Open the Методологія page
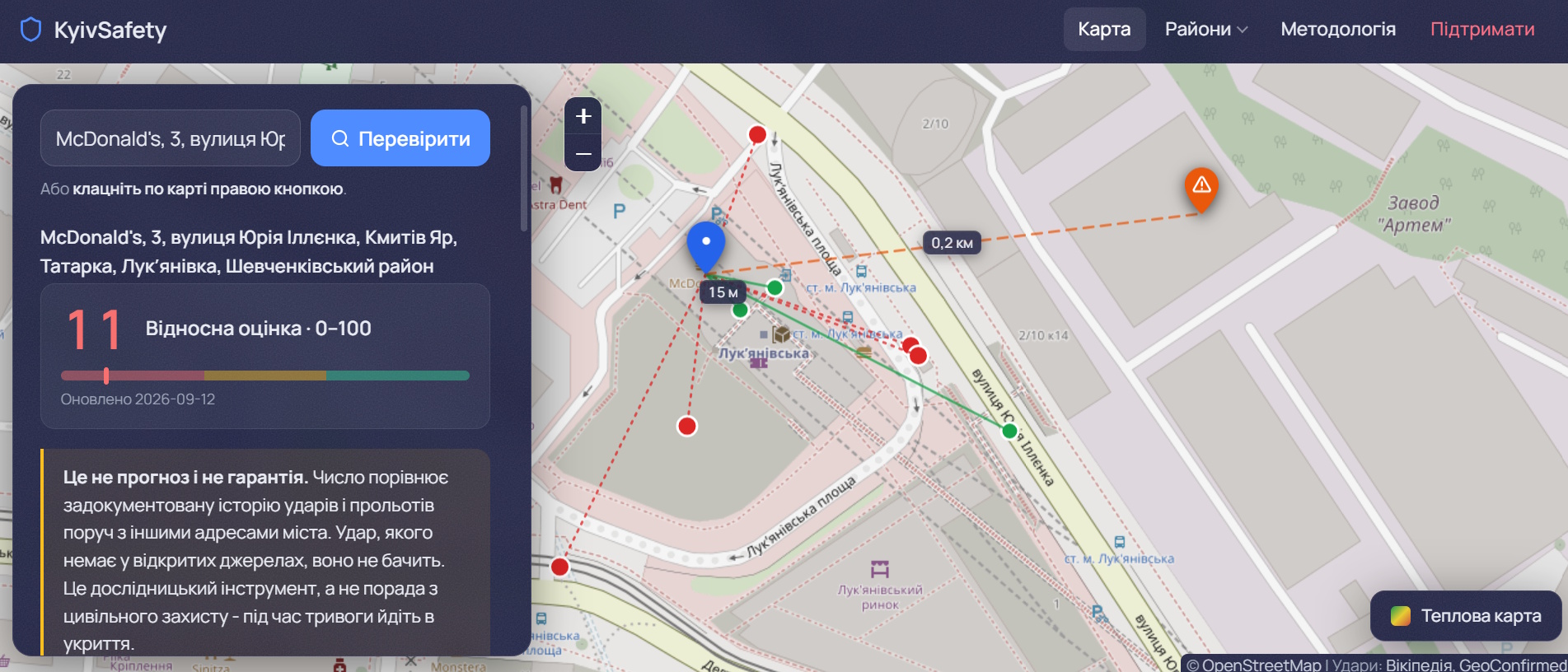This screenshot has height=672, width=1568. tap(1338, 30)
